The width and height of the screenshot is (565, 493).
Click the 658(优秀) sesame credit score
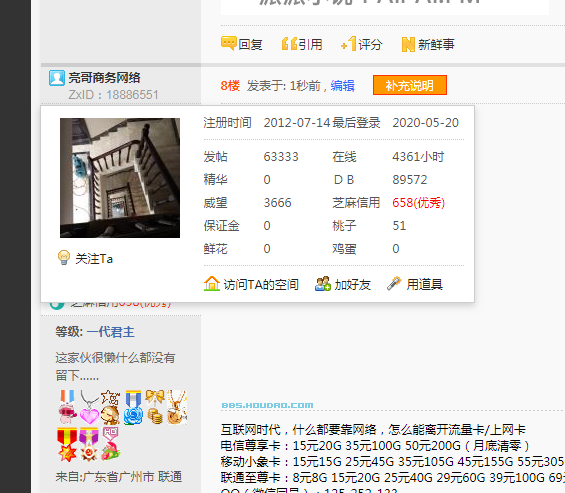click(x=419, y=203)
